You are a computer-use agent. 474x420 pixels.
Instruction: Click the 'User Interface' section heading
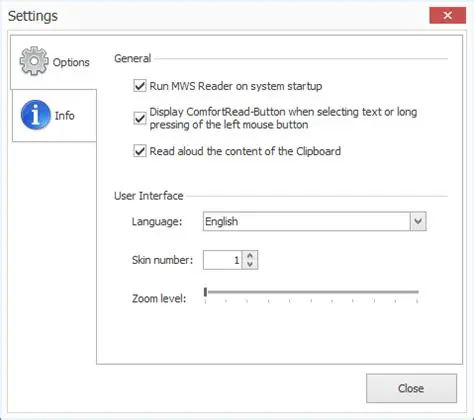pyautogui.click(x=149, y=196)
